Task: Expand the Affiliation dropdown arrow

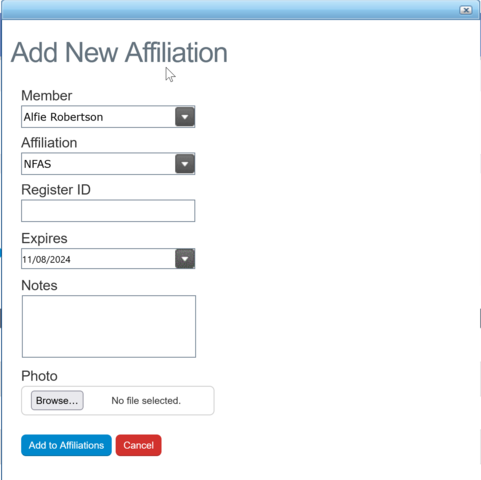Action: 185,164
